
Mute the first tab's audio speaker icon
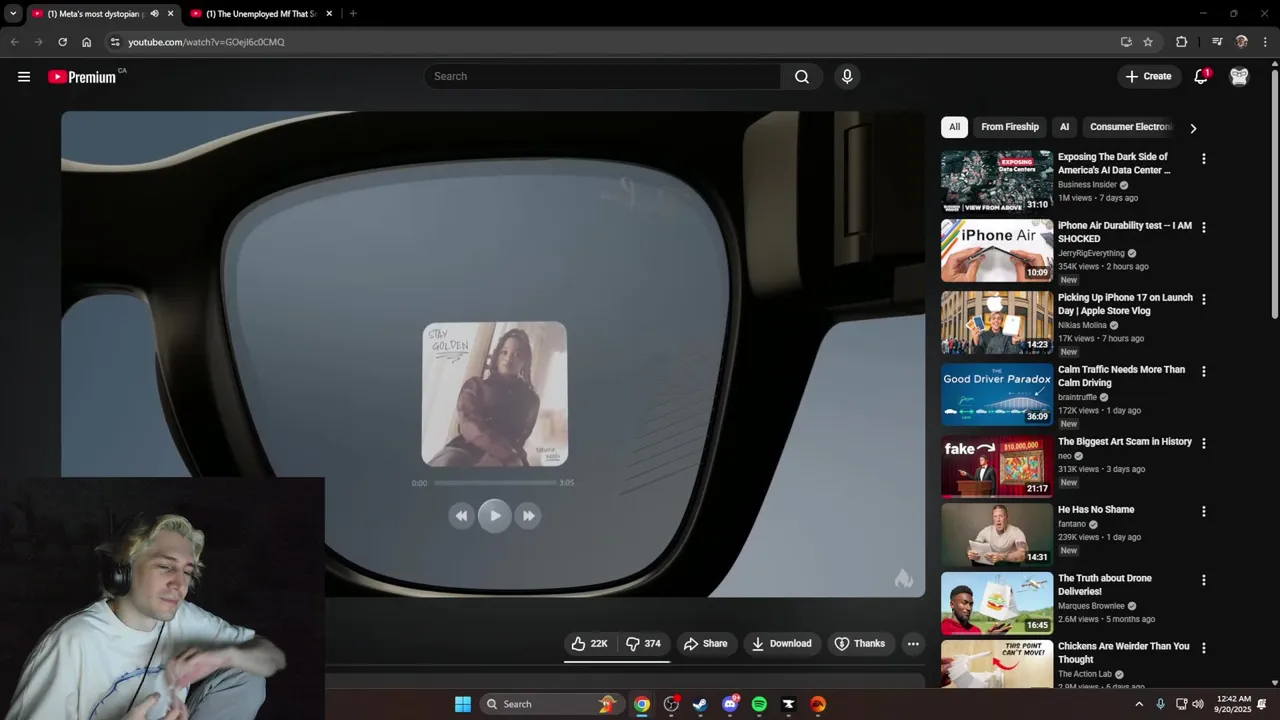click(154, 14)
